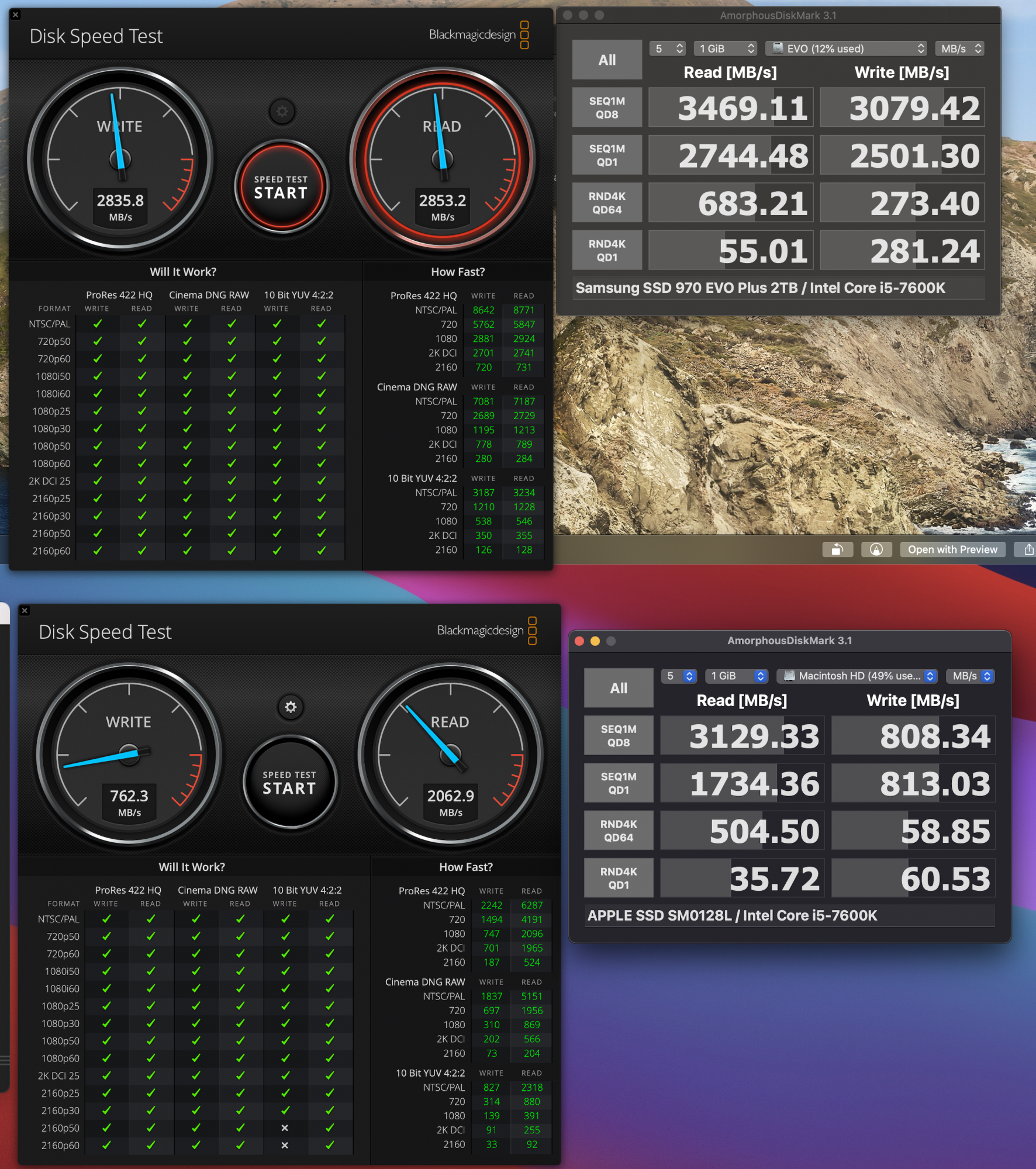Viewport: 1036px width, 1169px height.
Task: Run All tests on the Samsung SSD window
Action: pyautogui.click(x=607, y=60)
